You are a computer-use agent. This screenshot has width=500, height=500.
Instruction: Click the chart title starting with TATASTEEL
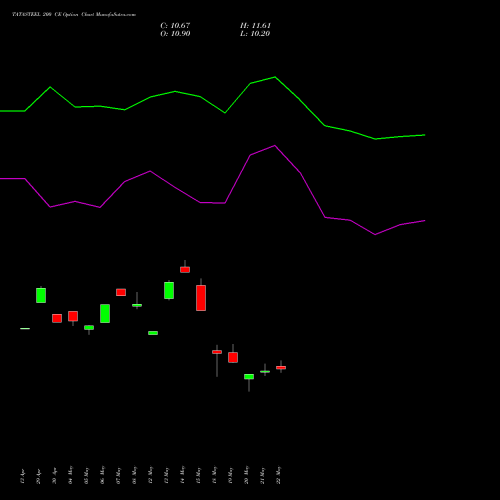[74, 15]
